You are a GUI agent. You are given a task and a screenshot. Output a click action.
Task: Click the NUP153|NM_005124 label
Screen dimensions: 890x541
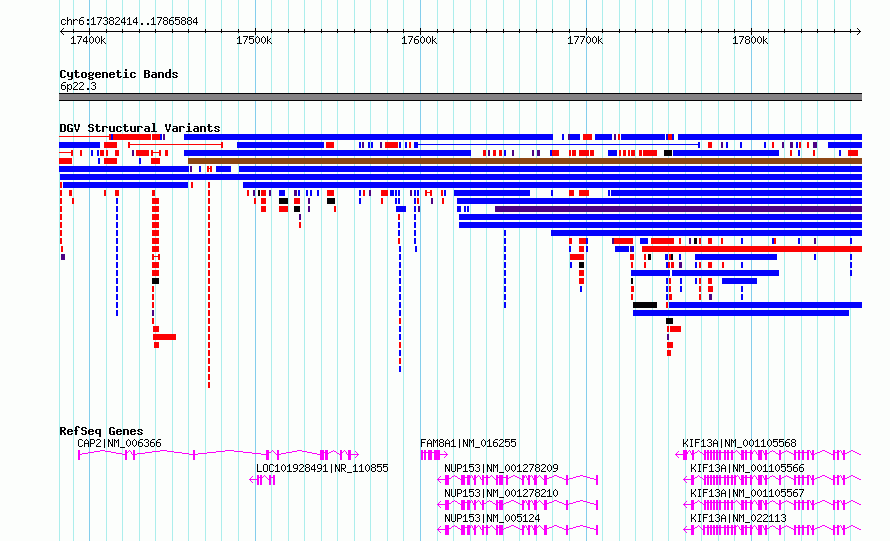click(x=492, y=518)
